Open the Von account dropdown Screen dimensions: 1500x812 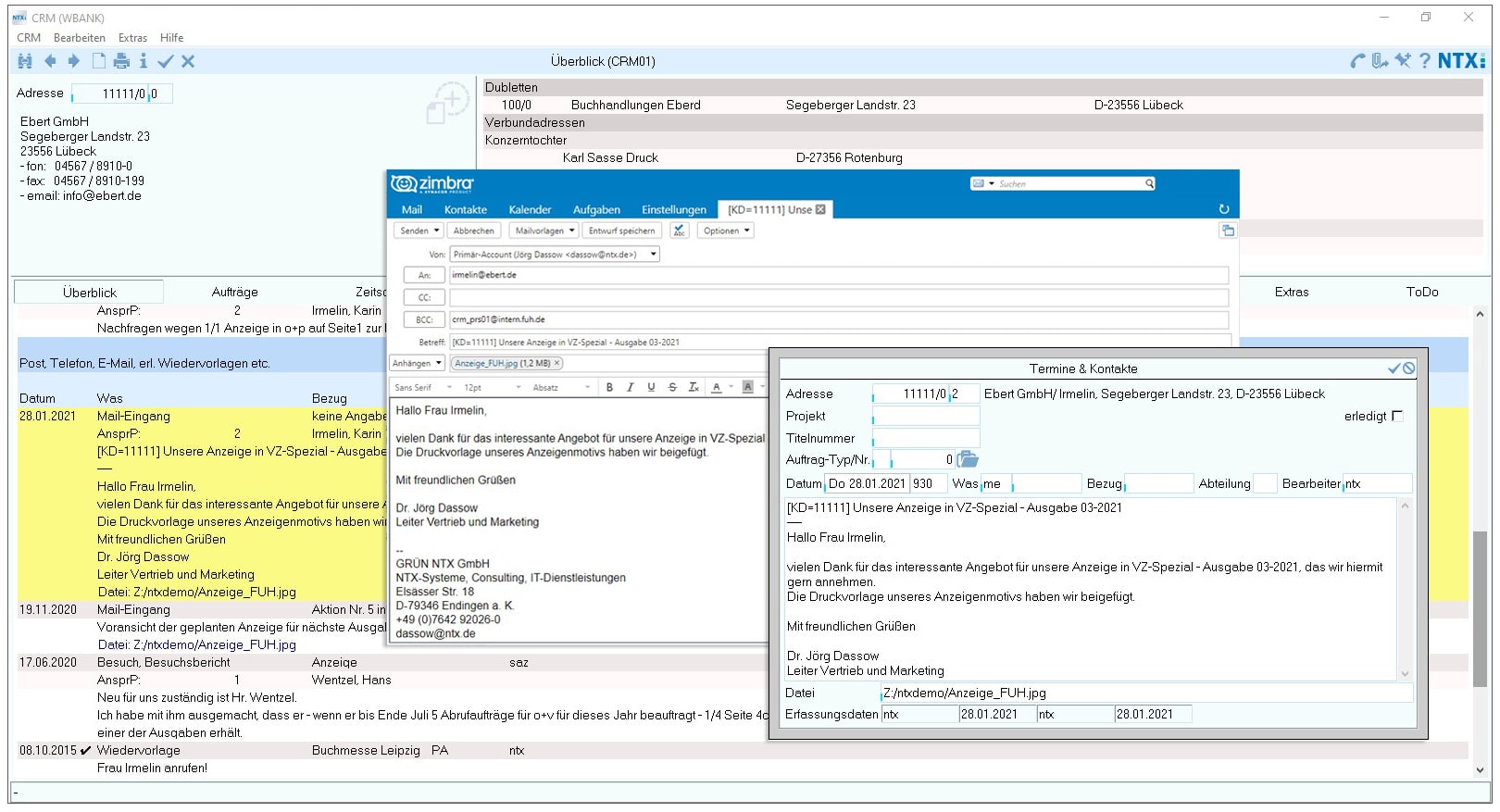653,254
